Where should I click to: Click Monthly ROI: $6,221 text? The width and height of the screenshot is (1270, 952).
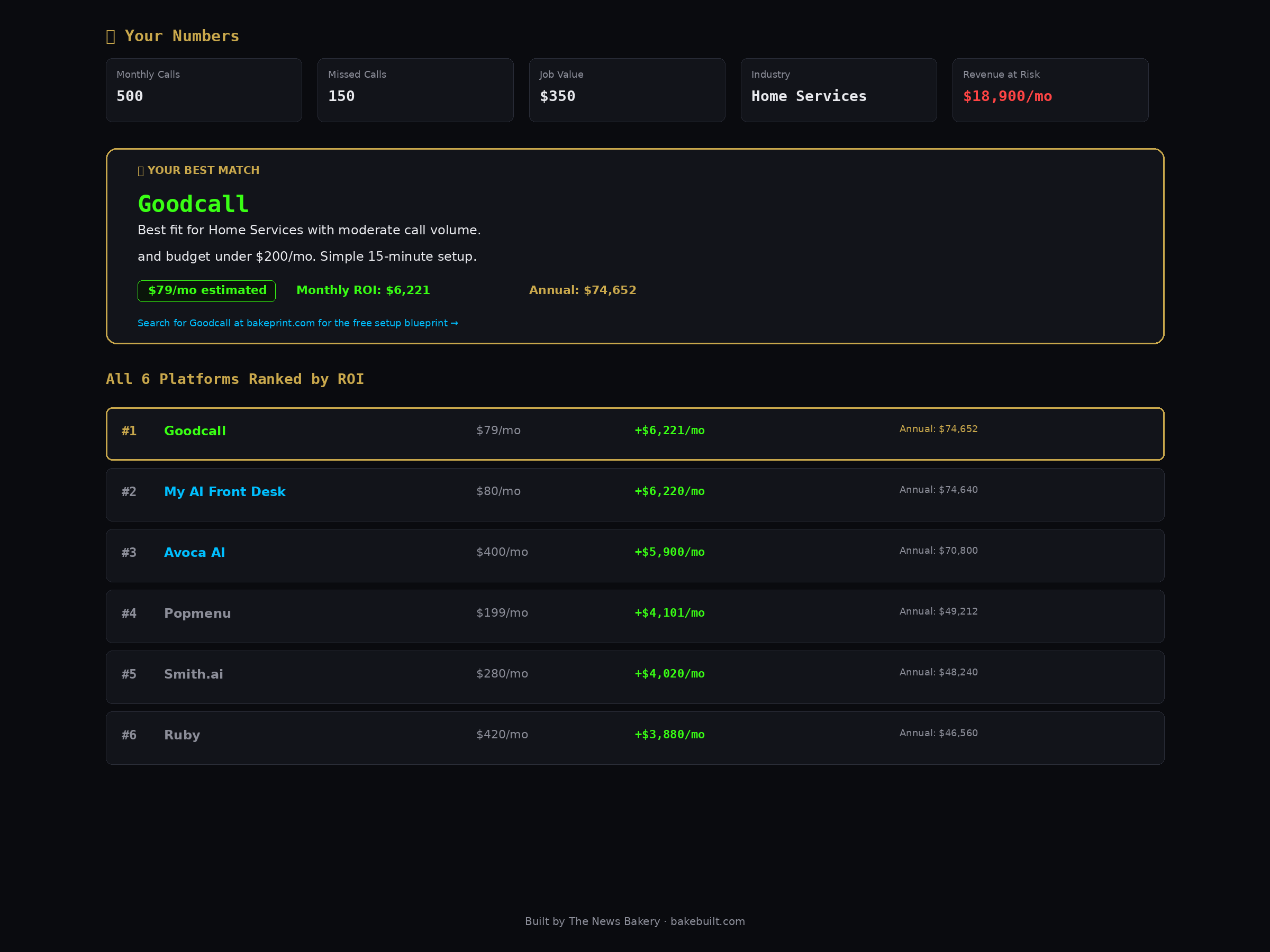coord(363,290)
